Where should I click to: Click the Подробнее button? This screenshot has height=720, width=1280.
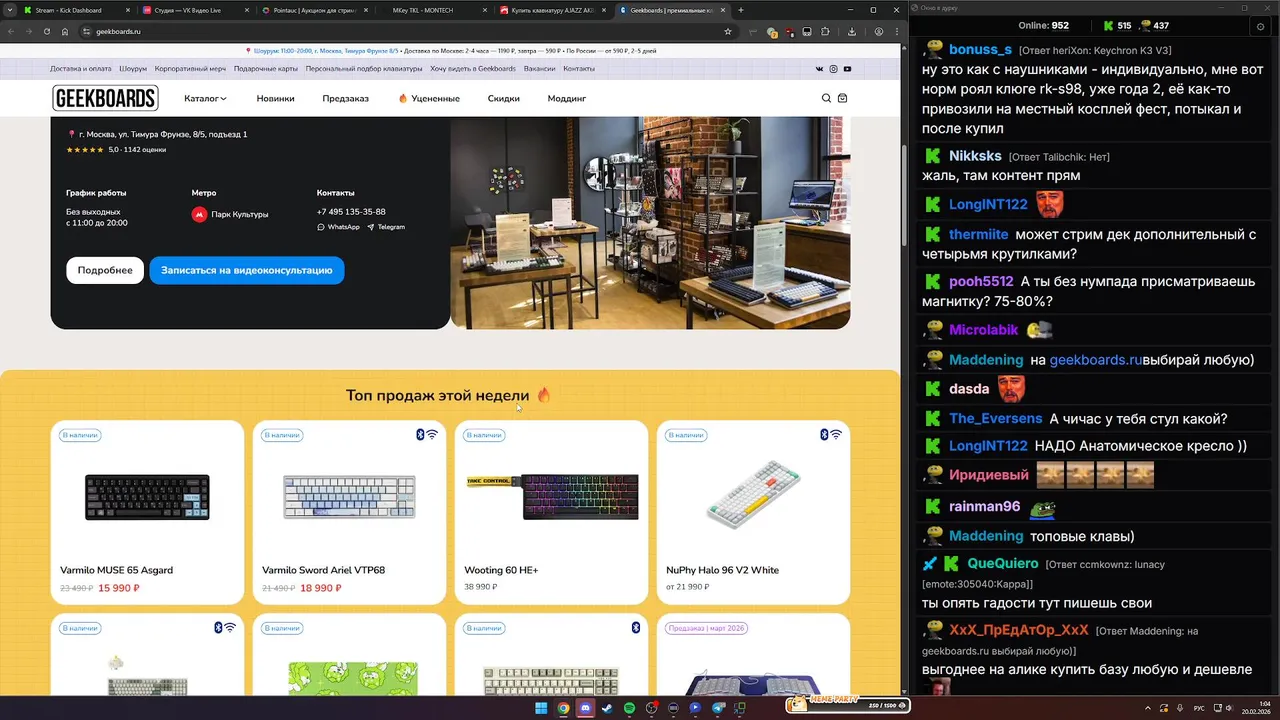[105, 270]
